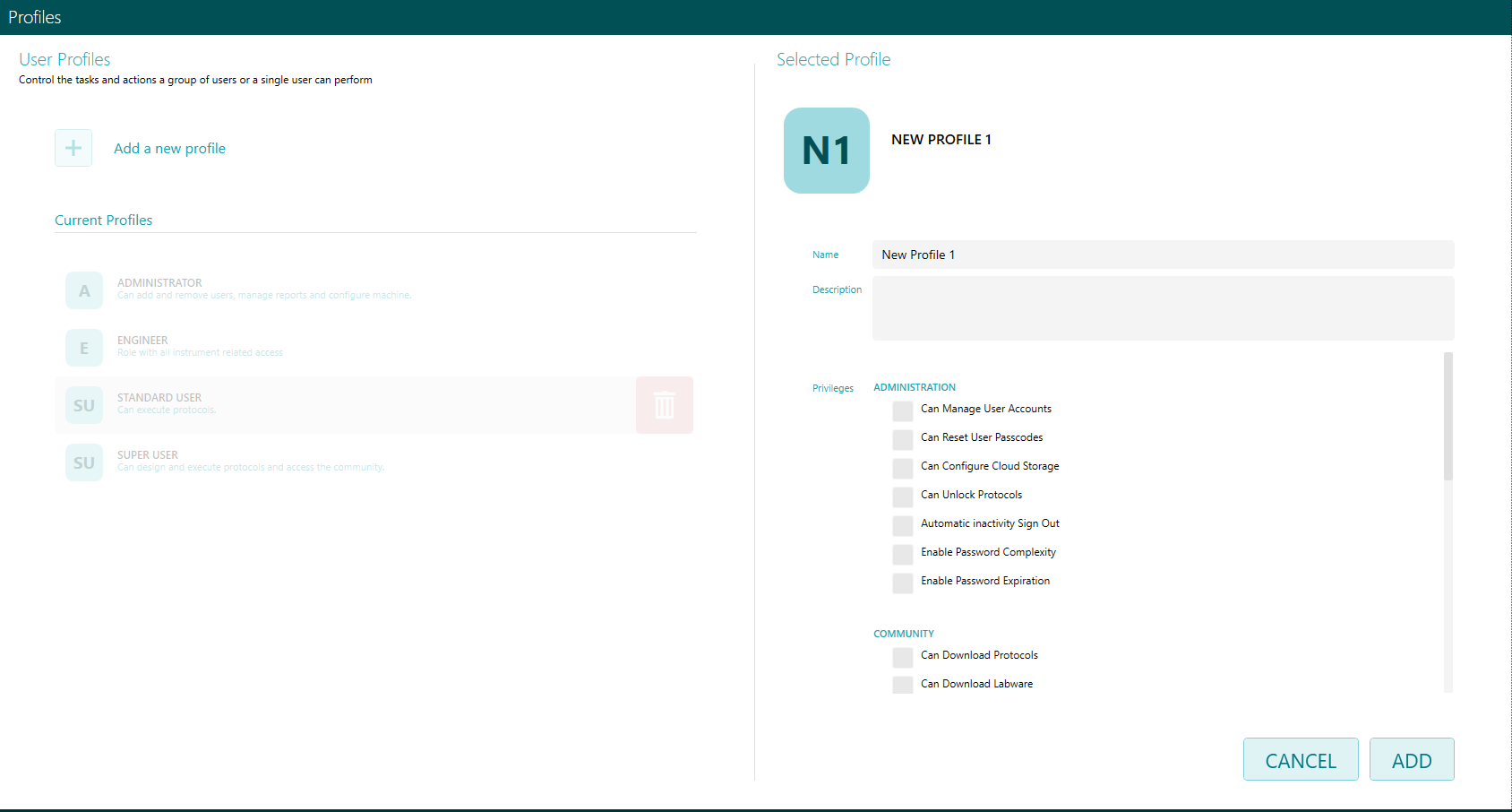Select the Super User profile avatar
Image resolution: width=1512 pixels, height=812 pixels.
coord(83,462)
